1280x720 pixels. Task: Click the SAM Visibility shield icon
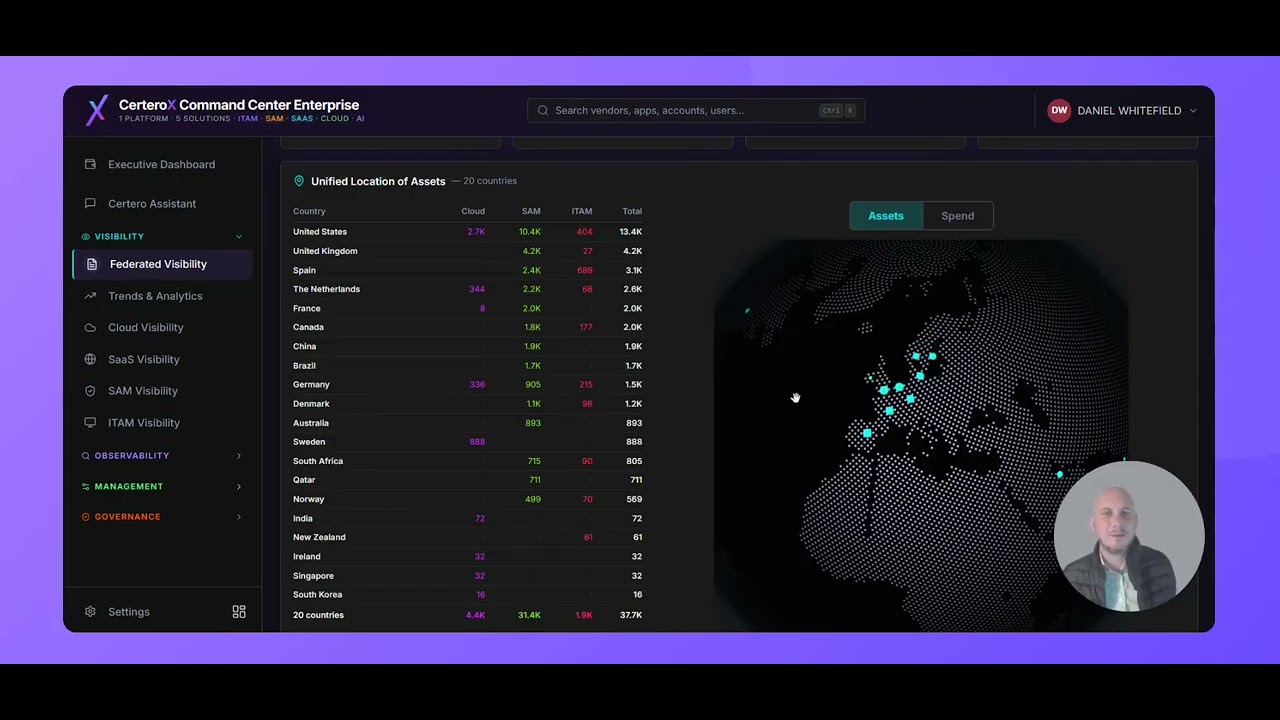90,391
